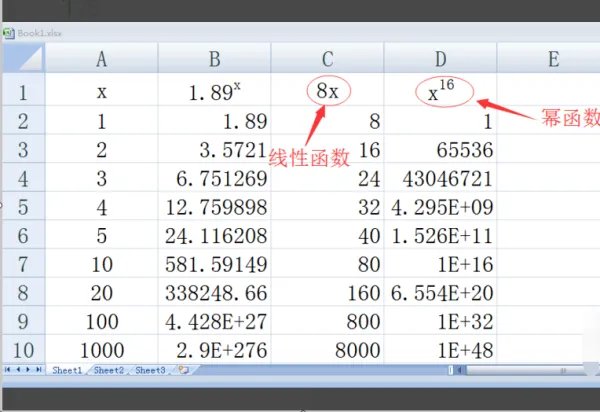Click cell A8 showing 20
The height and width of the screenshot is (412, 600).
(101, 292)
